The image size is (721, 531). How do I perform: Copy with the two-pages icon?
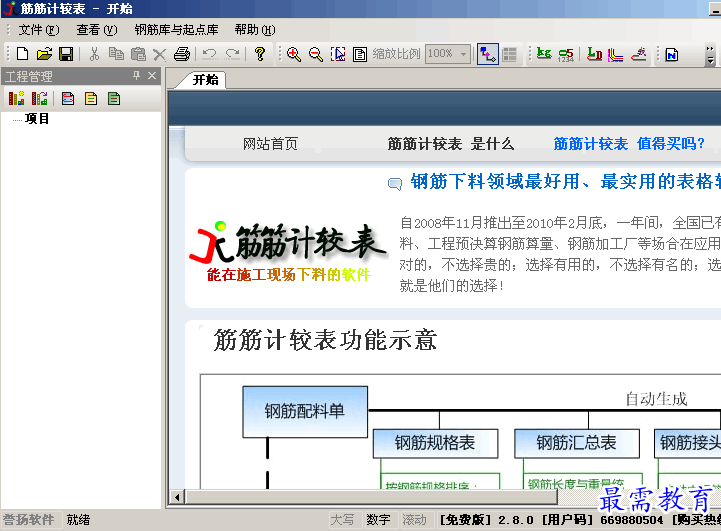coord(116,54)
